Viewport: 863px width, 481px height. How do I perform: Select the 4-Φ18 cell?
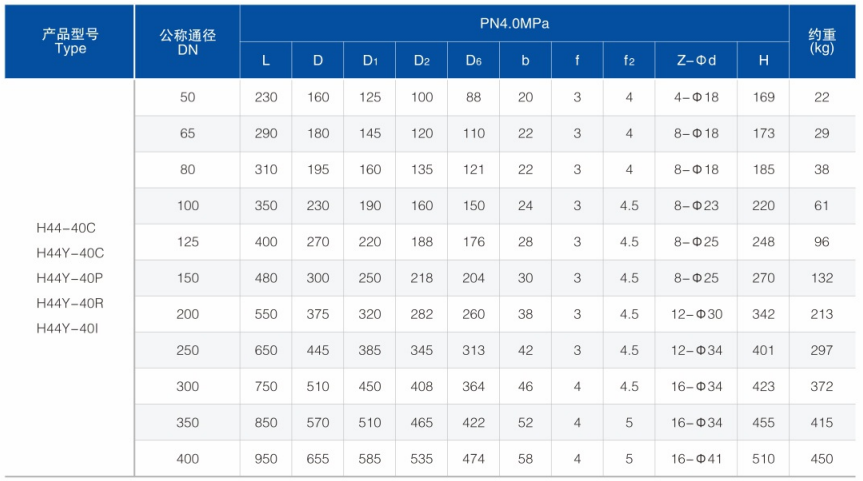tap(696, 97)
